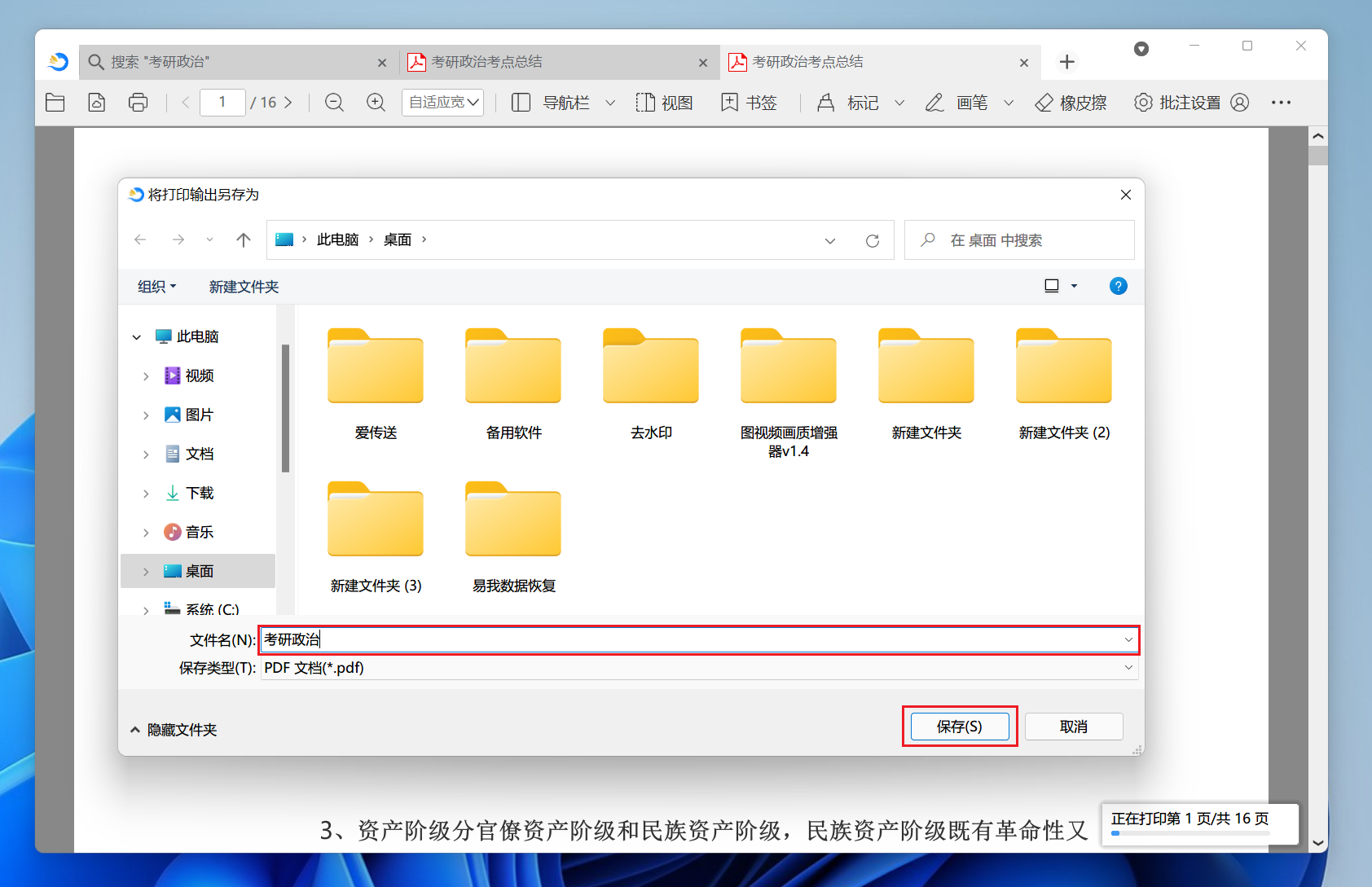Navigate back in save dialog

coord(140,239)
